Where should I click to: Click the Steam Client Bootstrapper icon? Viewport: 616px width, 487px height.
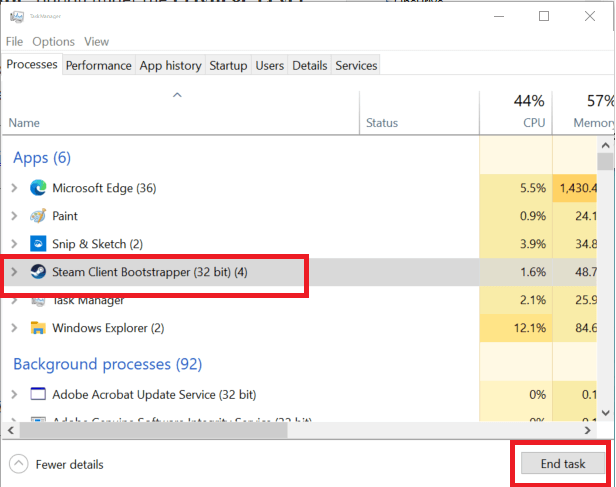[x=38, y=272]
